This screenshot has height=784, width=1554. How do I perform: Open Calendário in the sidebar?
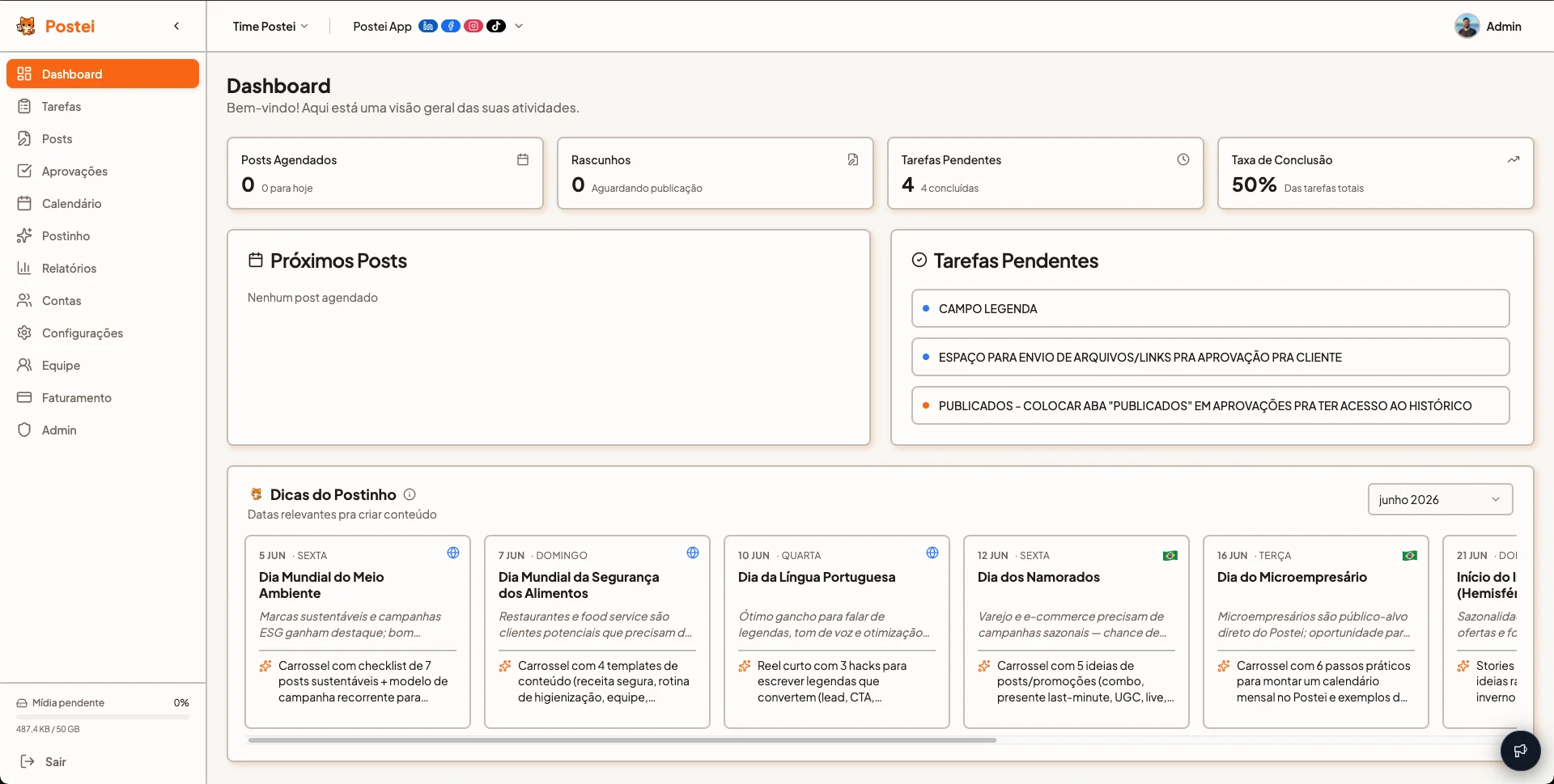(103, 203)
